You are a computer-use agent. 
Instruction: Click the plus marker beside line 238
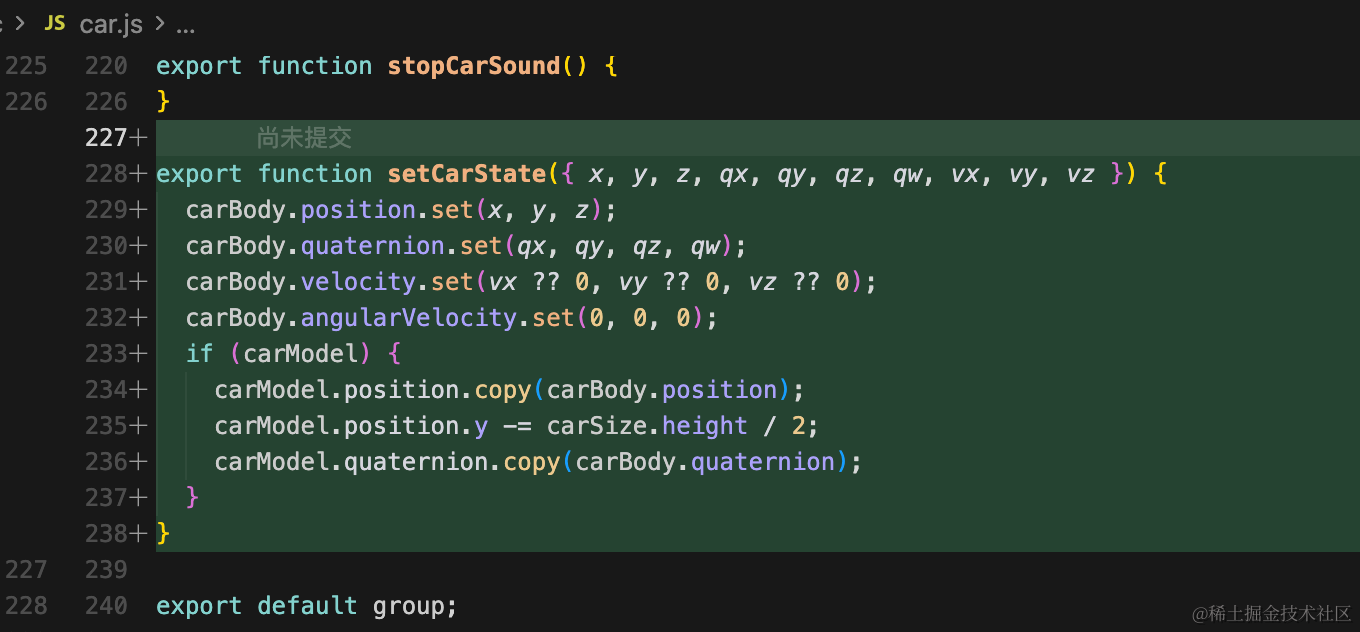tap(139, 534)
